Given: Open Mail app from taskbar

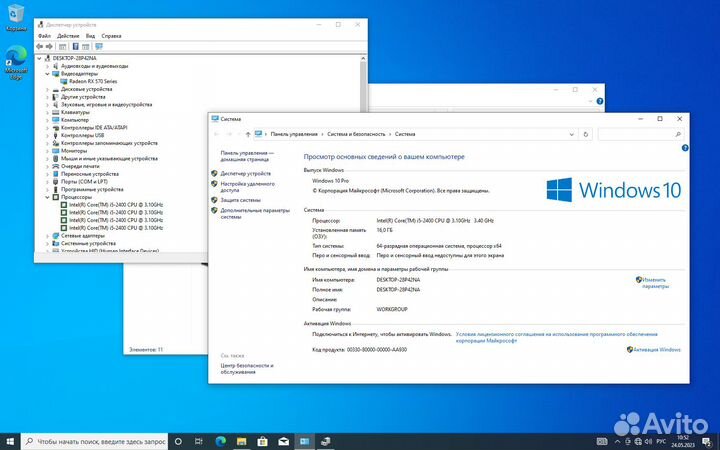Looking at the screenshot, I should (x=284, y=442).
